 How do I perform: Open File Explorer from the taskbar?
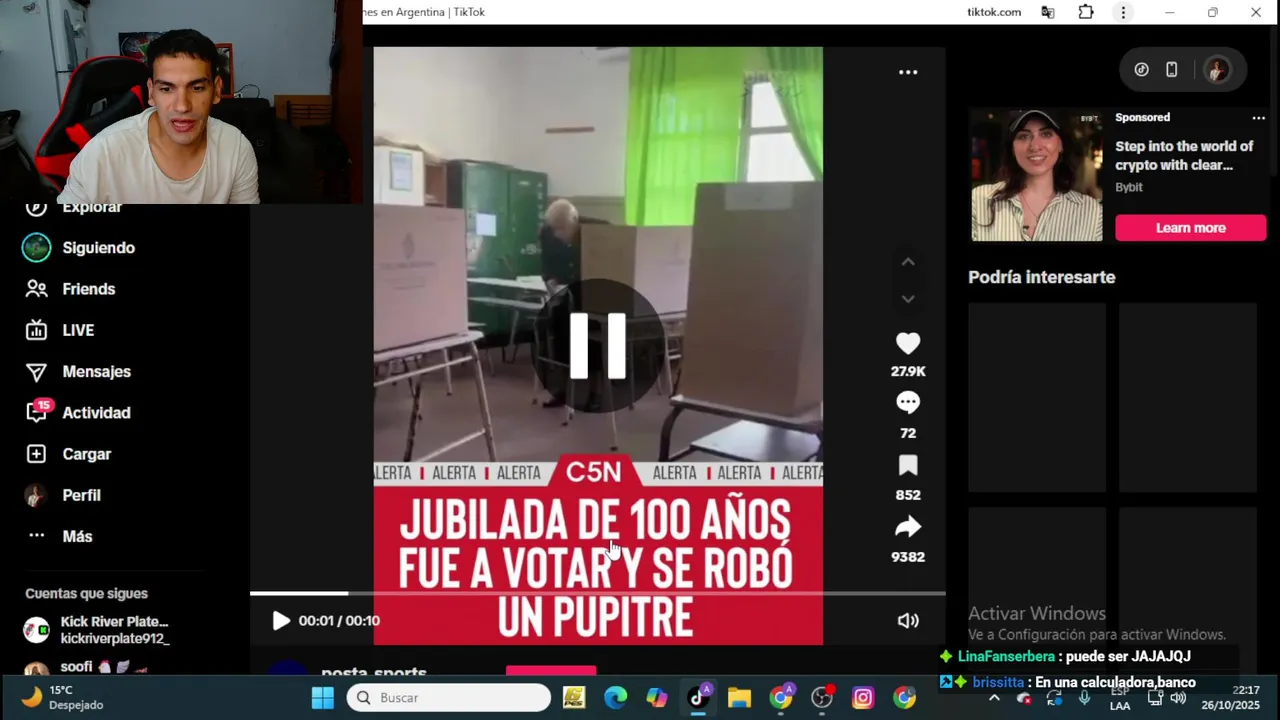[739, 698]
